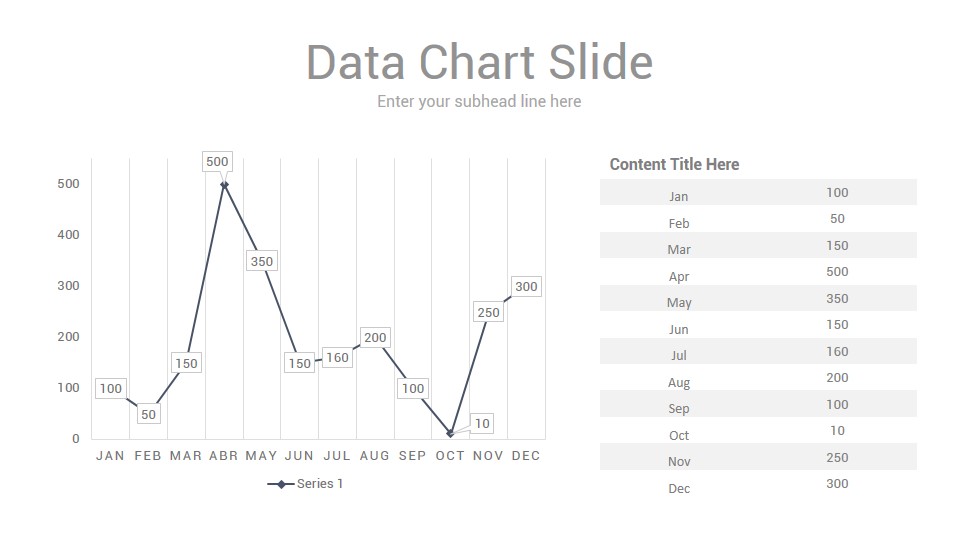Click the Jan row in the table

(758, 192)
